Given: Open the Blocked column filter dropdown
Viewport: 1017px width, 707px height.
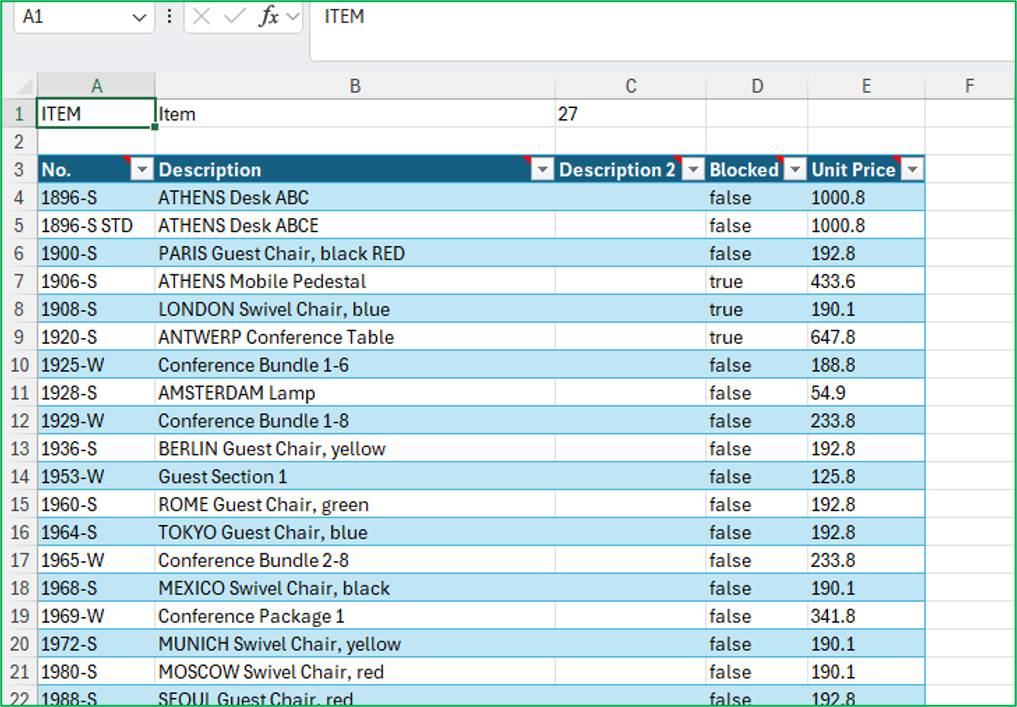Looking at the screenshot, I should pyautogui.click(x=795, y=170).
